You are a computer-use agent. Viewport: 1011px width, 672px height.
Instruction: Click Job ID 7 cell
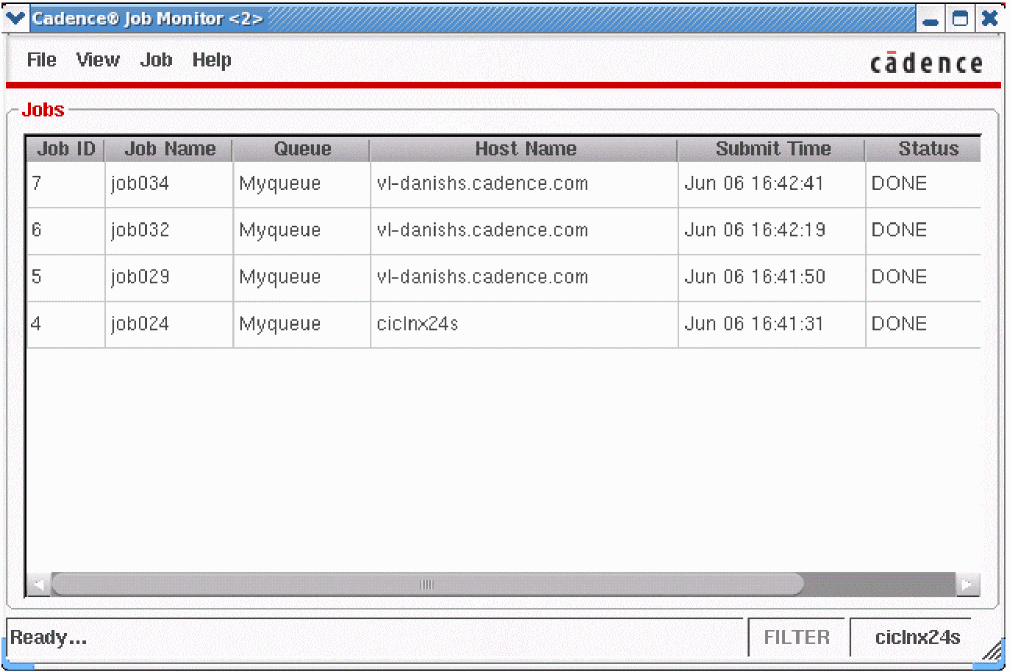(66, 184)
